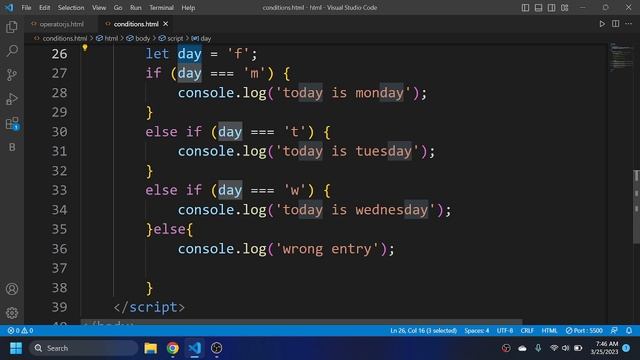
Task: Open the feedback icon in status bar
Action: 614,331
